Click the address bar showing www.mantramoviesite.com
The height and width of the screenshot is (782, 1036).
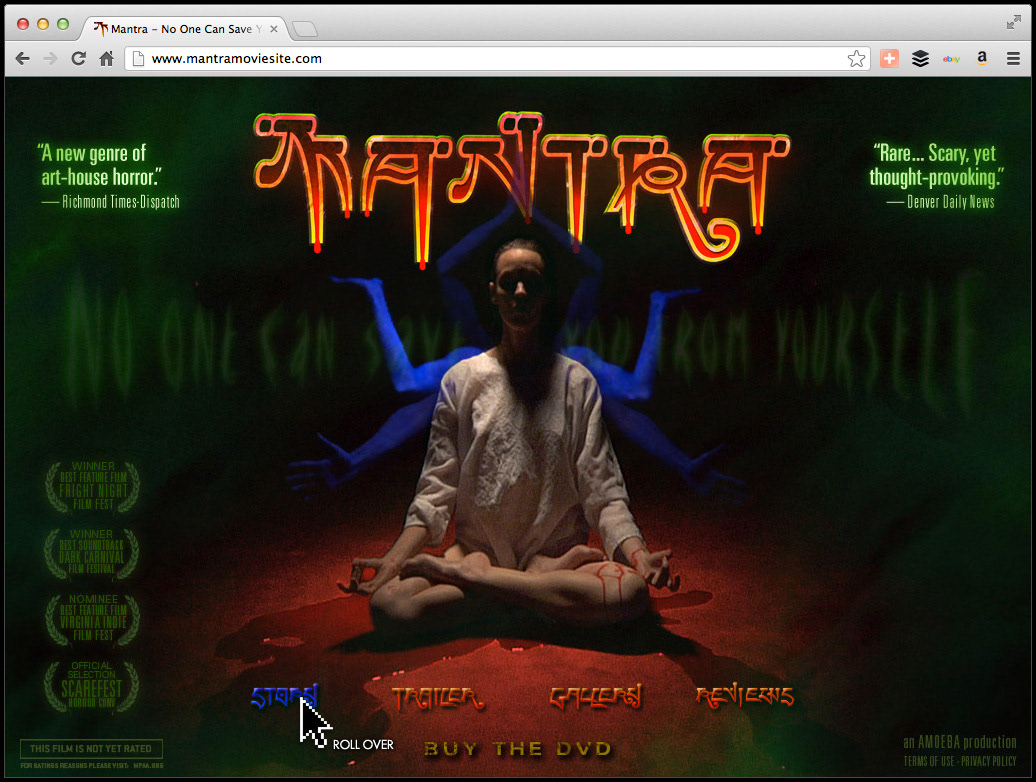point(496,59)
